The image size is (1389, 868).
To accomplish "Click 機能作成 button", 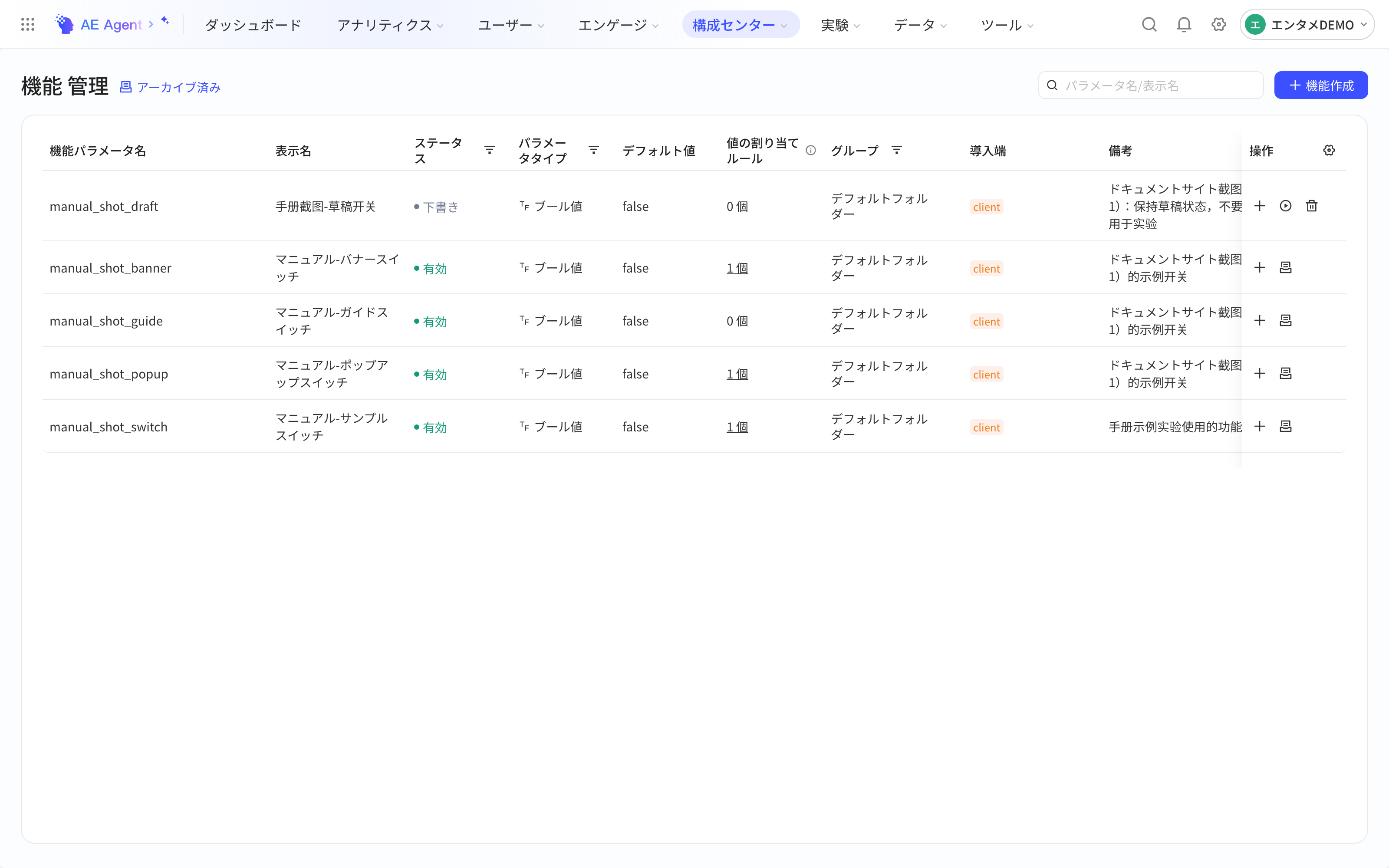I will [x=1321, y=85].
